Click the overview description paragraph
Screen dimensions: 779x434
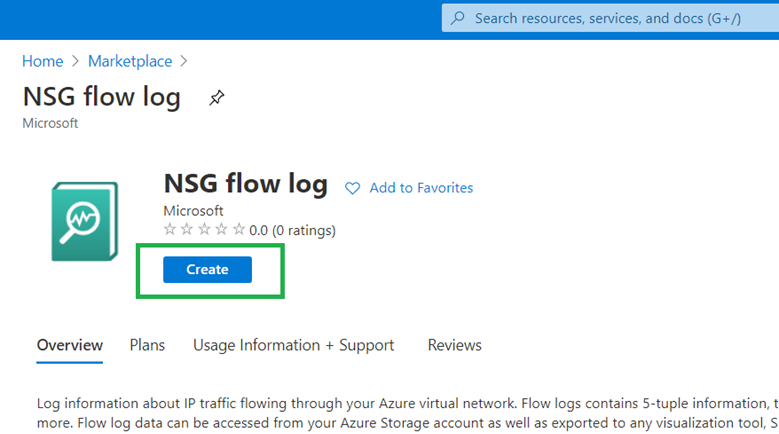[x=407, y=413]
